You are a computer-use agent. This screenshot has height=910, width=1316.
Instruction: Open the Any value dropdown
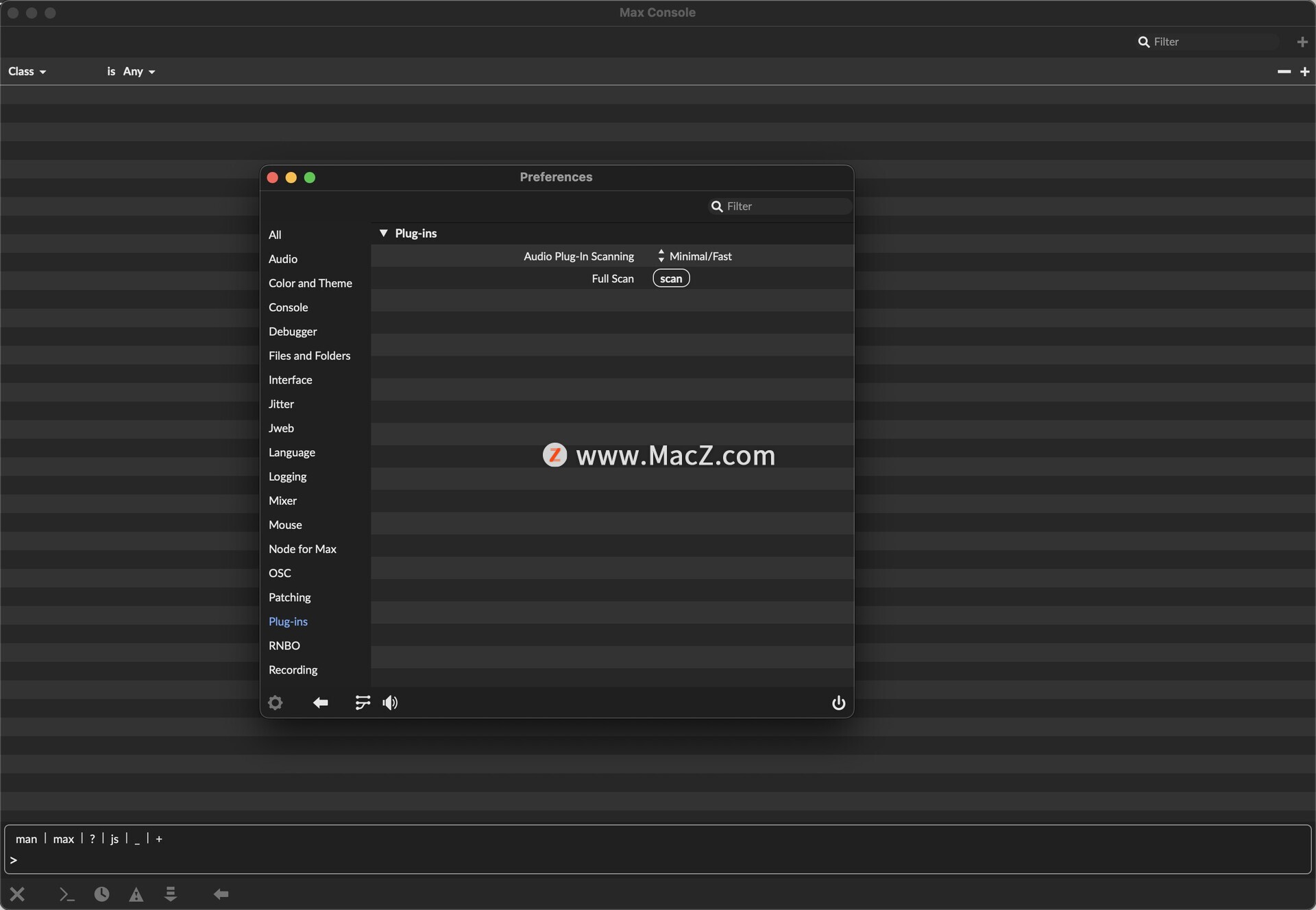pos(139,71)
